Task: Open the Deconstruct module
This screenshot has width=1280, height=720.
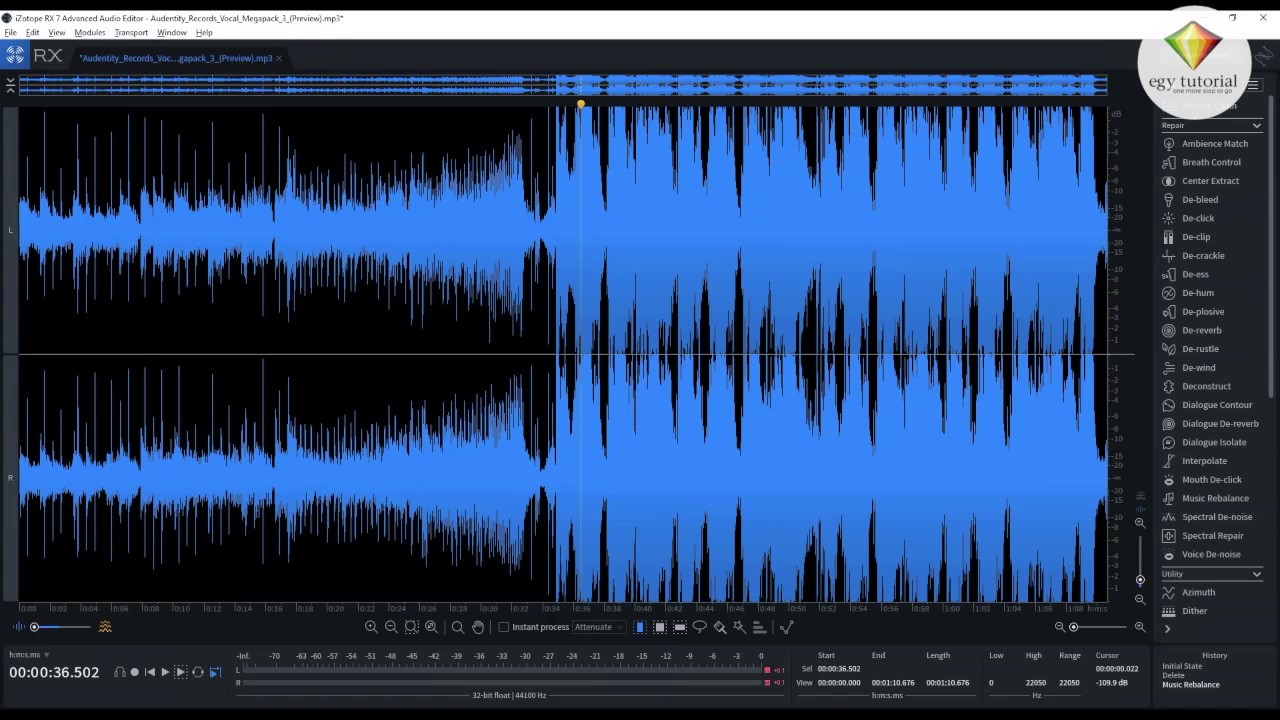Action: point(1197,386)
